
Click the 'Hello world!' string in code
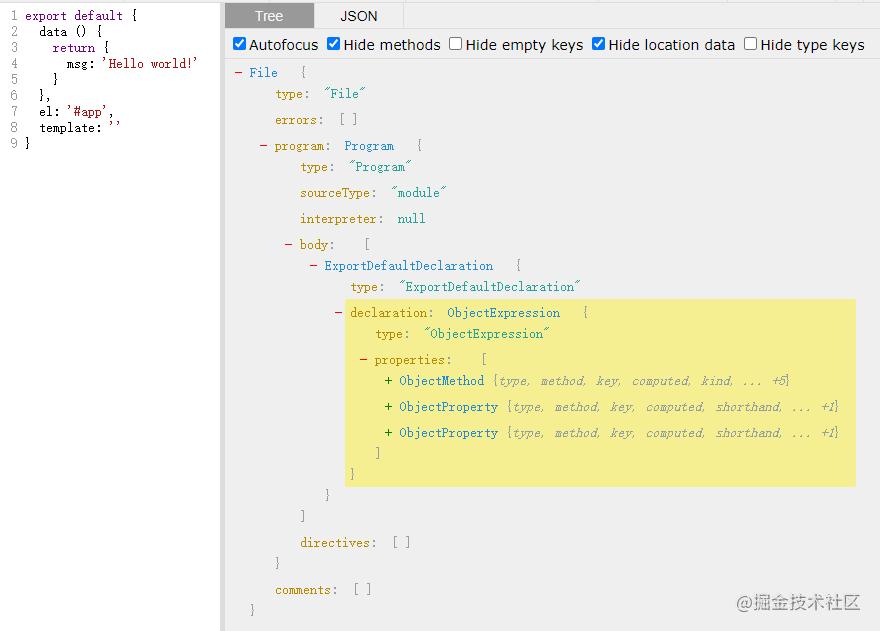(x=150, y=63)
